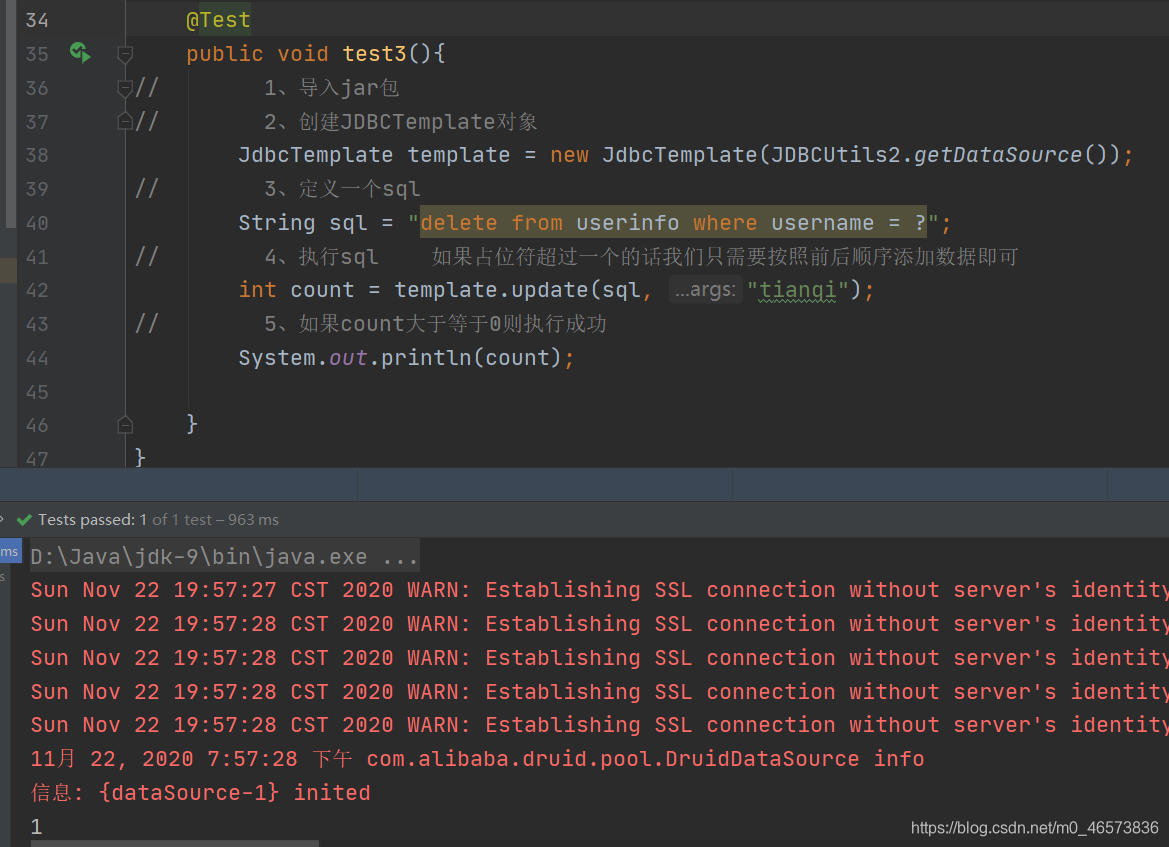Click the 'String sql' declaration on line 40
Screen dimensions: 1169x847
click(x=303, y=223)
